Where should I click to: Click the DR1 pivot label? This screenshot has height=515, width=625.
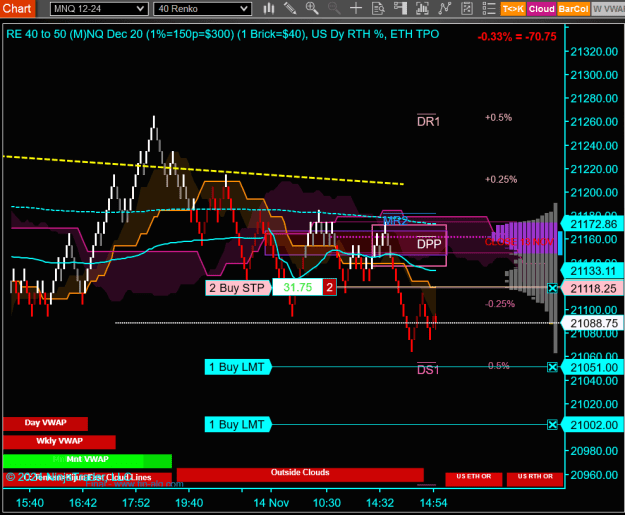[428, 122]
